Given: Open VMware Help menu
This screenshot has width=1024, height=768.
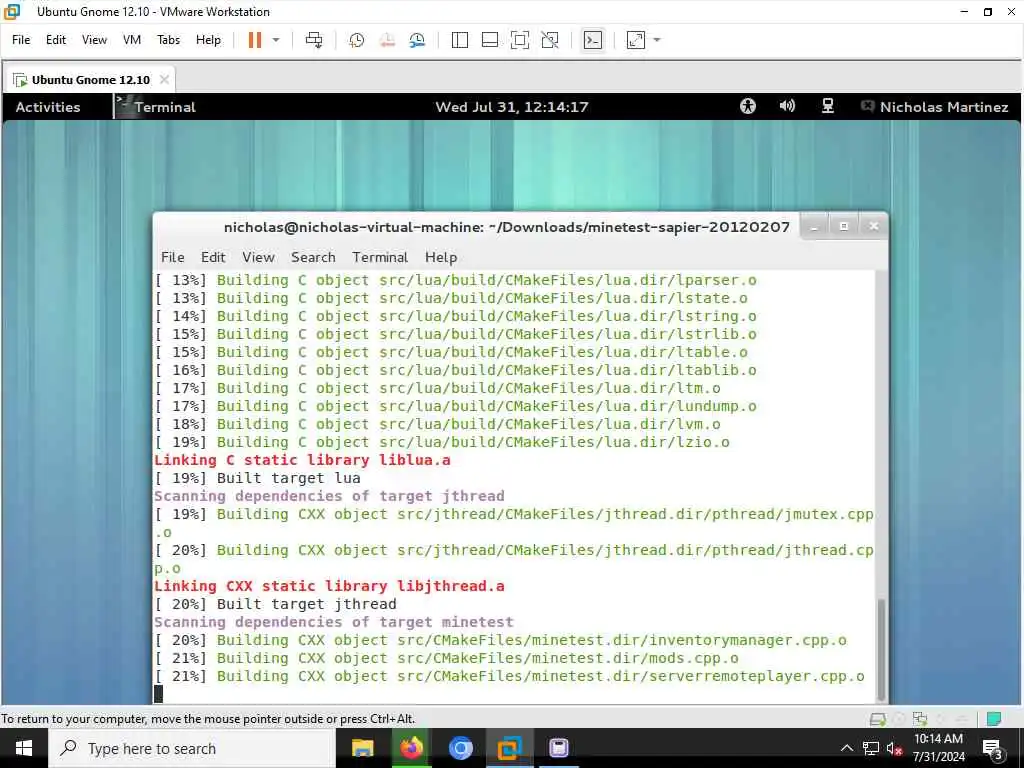Looking at the screenshot, I should click(208, 40).
